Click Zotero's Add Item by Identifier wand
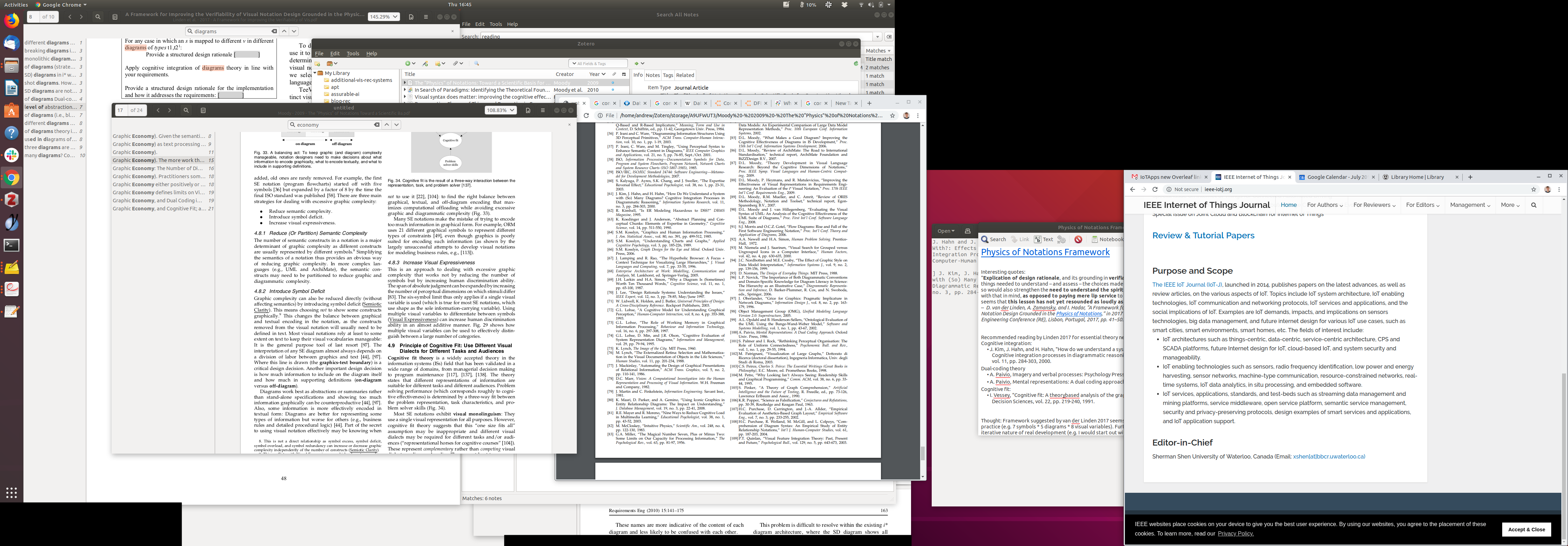This screenshot has width=1568, height=546. [x=425, y=63]
